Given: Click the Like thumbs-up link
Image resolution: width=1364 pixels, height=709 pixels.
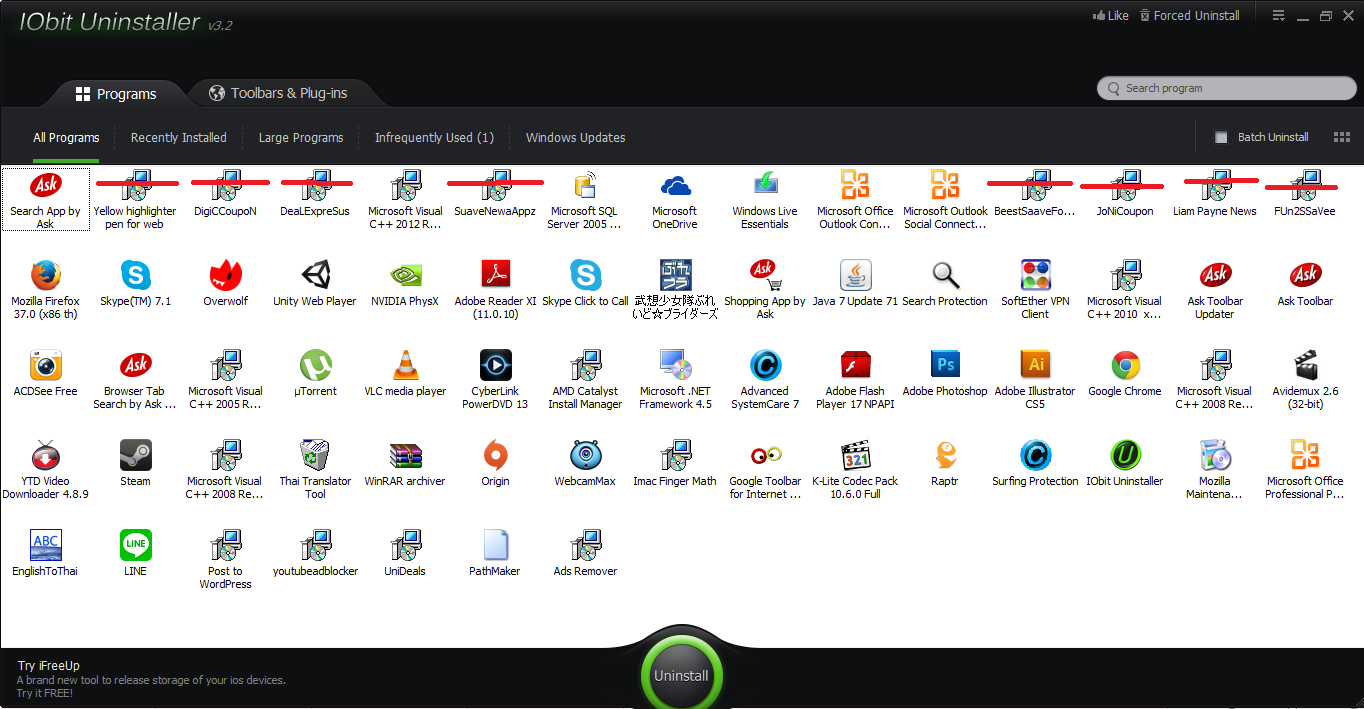Looking at the screenshot, I should [1111, 15].
